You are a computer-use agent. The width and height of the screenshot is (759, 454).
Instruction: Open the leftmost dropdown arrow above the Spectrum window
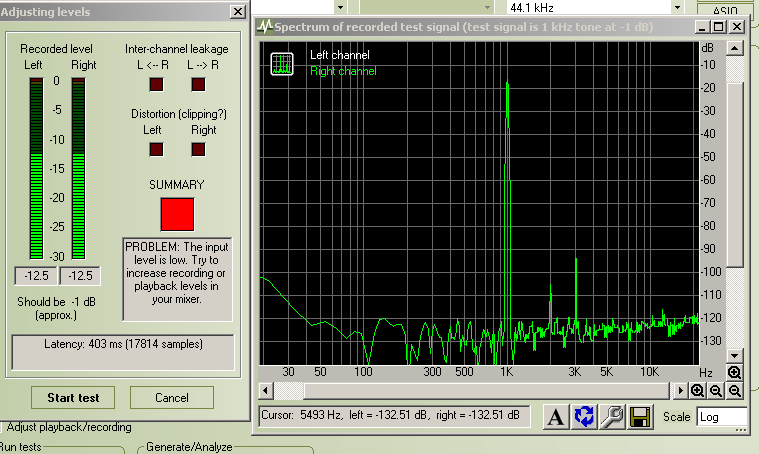[x=340, y=7]
